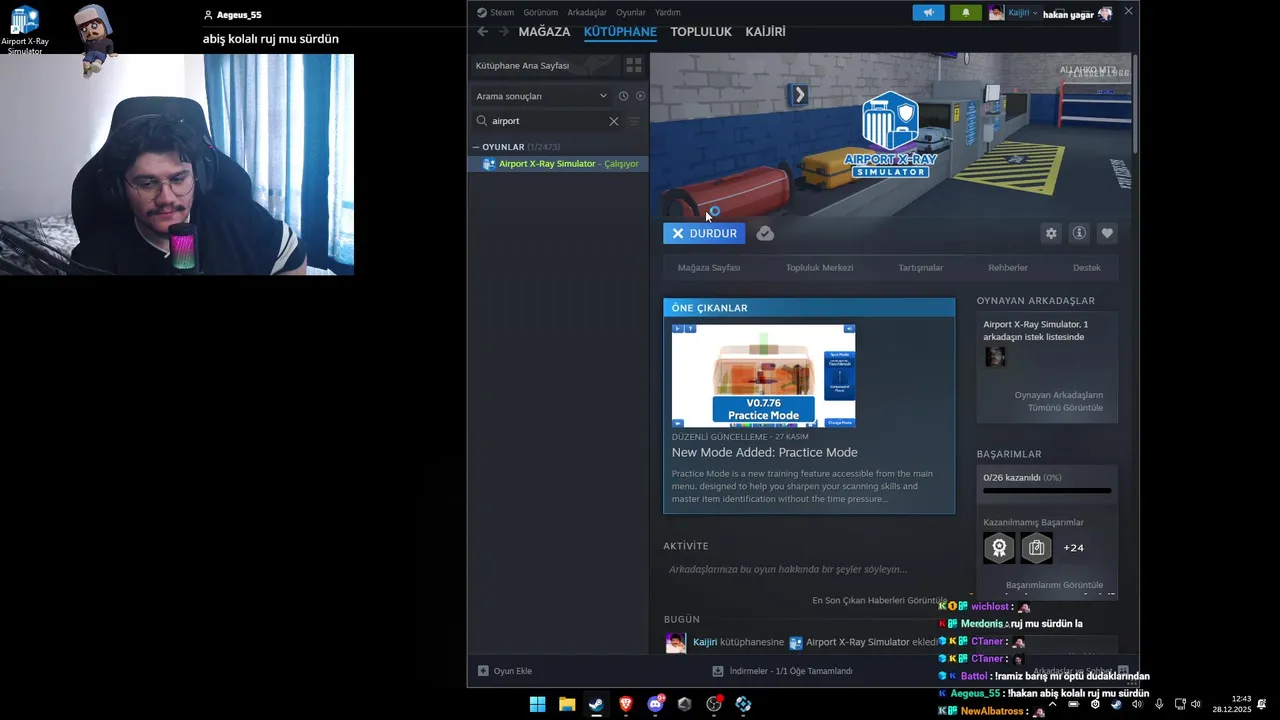1280x720 pixels.
Task: Show game information icon
Action: point(1079,233)
